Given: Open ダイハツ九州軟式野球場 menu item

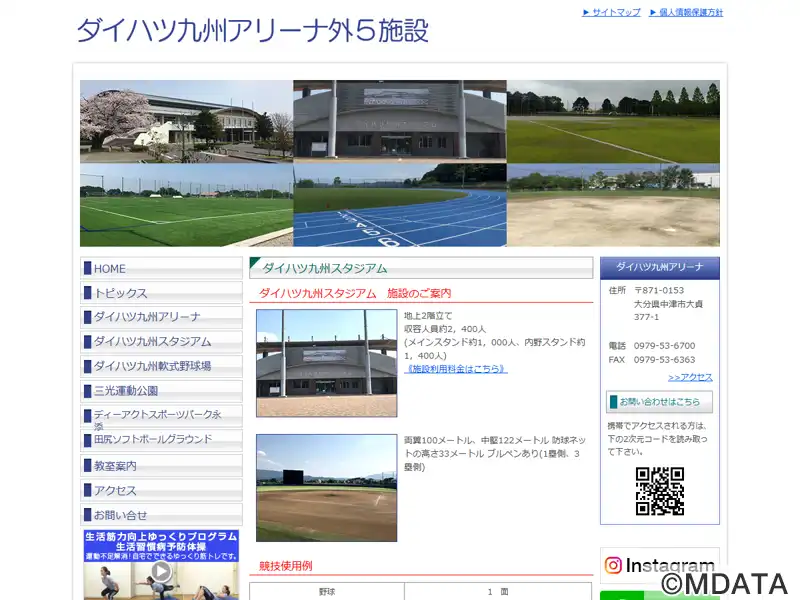Looking at the screenshot, I should click(x=161, y=366).
